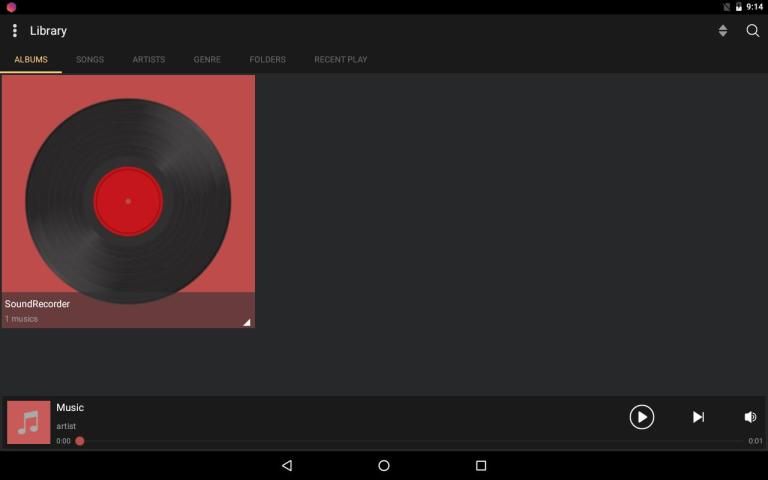This screenshot has height=480, width=768.
Task: Open the recent apps square button
Action: (481, 466)
